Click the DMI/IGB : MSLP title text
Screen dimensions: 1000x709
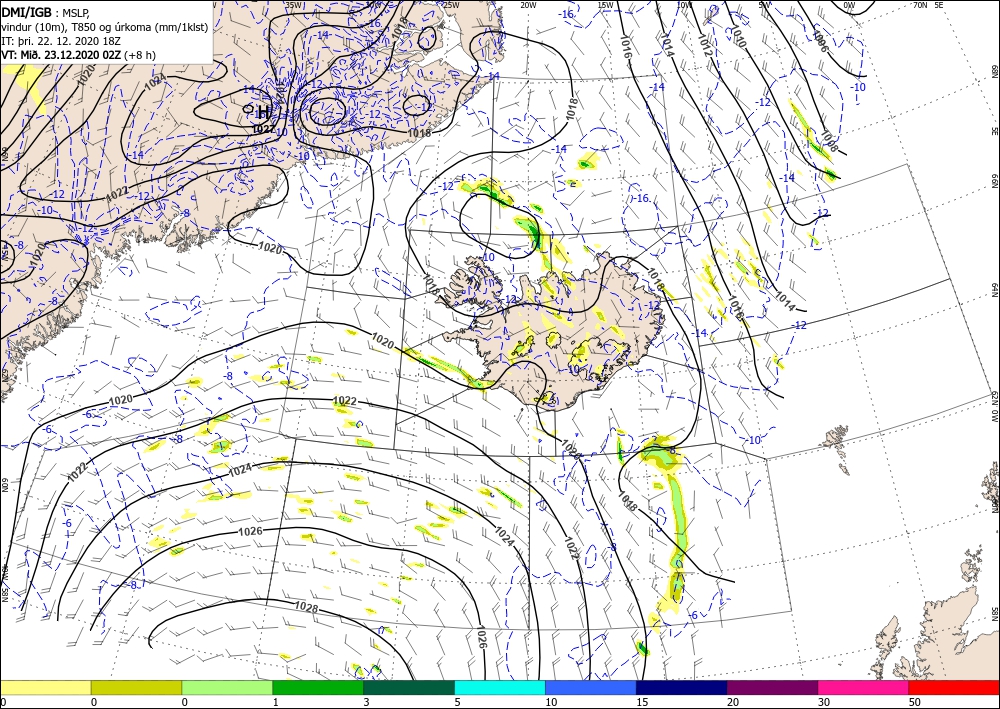tap(46, 12)
